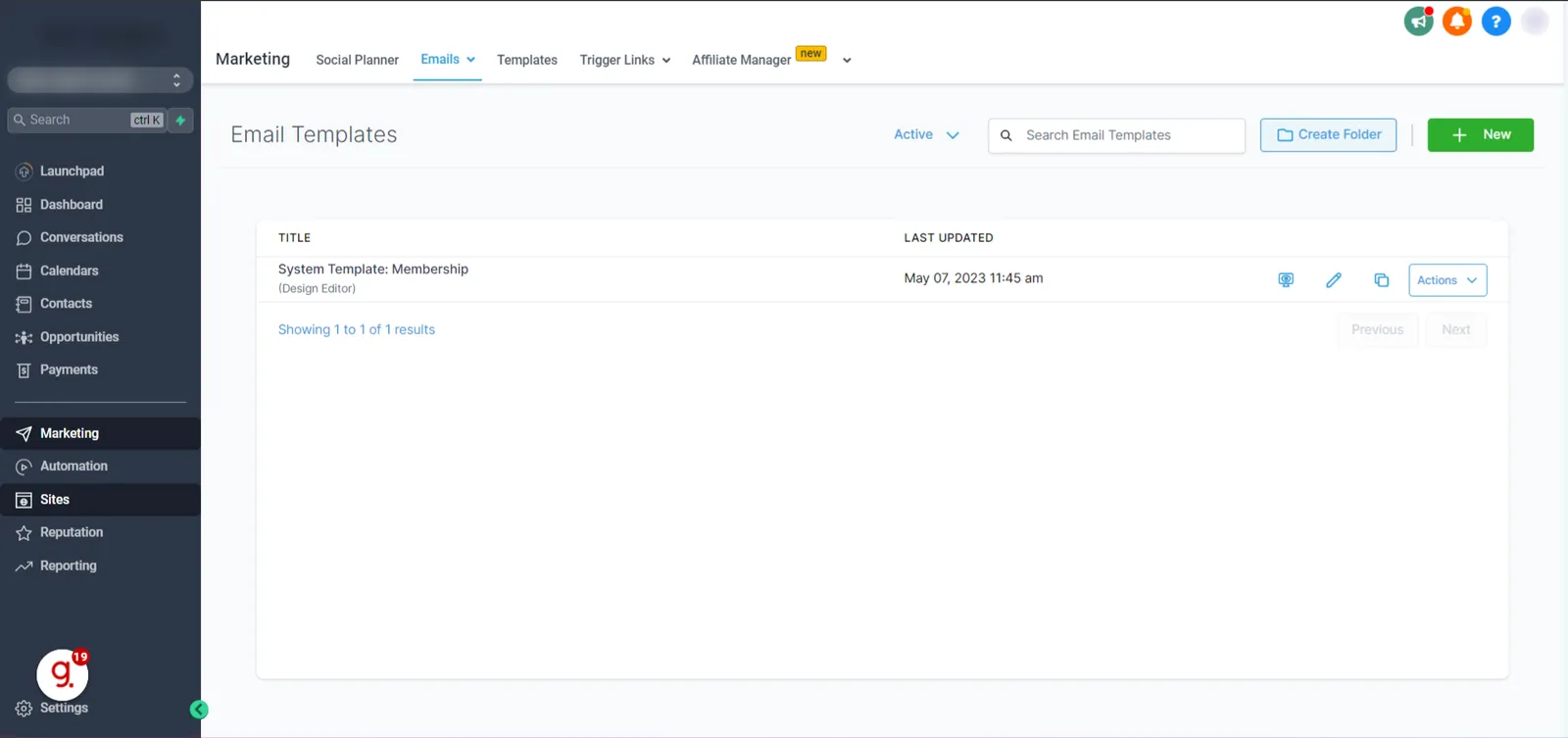The height and width of the screenshot is (738, 1568).
Task: Click the Previous pagination button
Action: (x=1377, y=329)
